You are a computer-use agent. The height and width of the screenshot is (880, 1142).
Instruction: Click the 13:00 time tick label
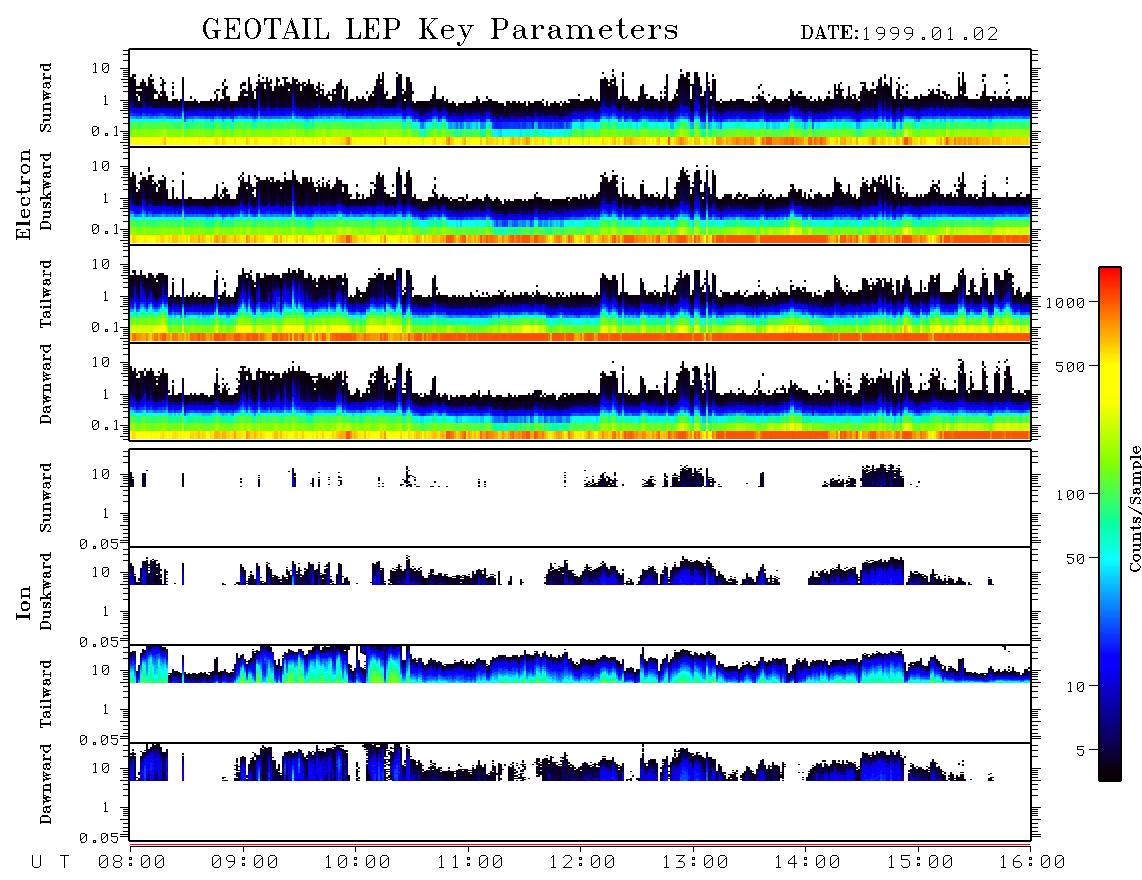coord(695,862)
